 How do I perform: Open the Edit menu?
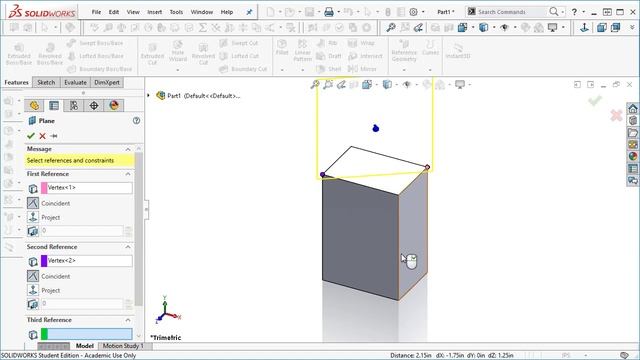114,12
